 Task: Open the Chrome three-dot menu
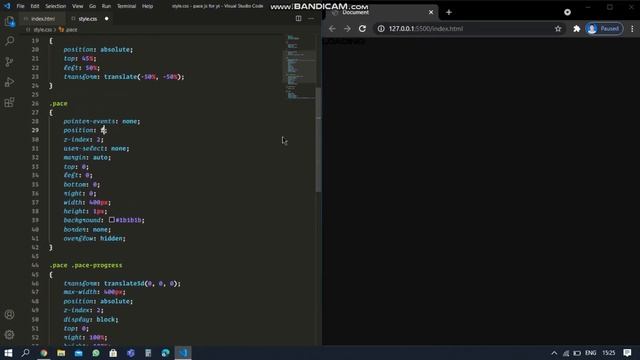click(632, 29)
